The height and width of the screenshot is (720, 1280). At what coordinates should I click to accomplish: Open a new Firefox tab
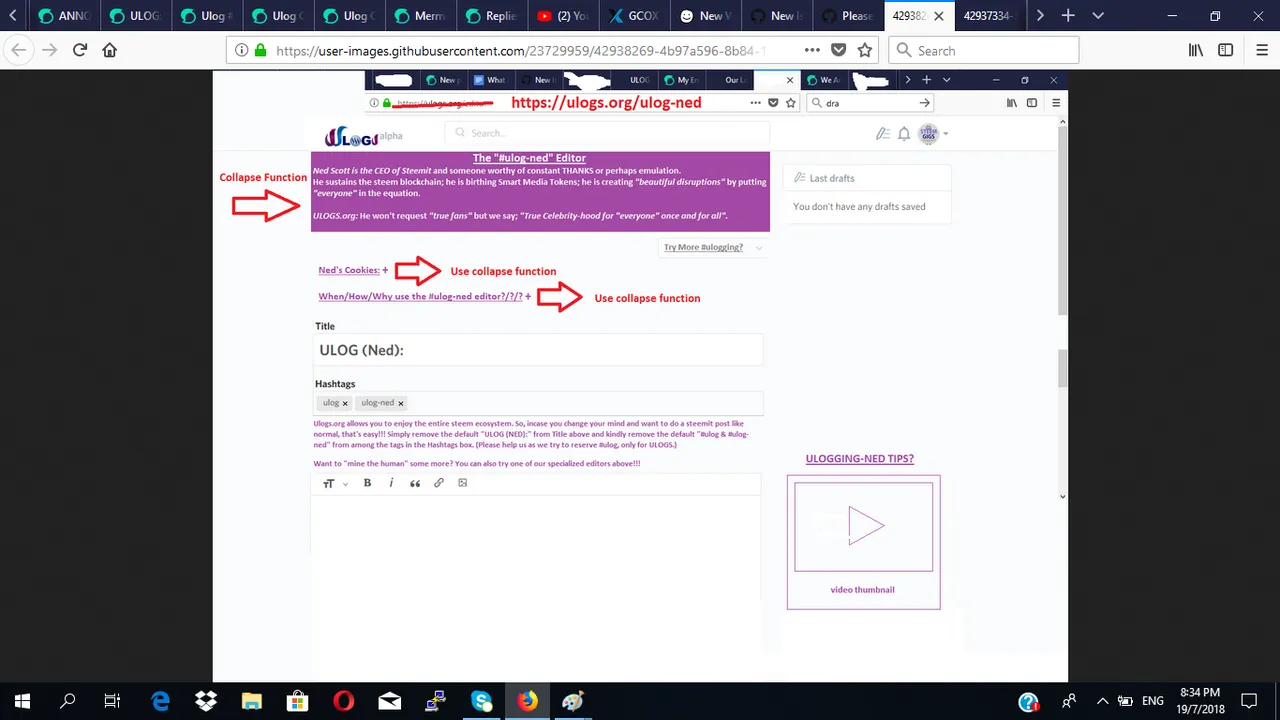tap(1068, 16)
